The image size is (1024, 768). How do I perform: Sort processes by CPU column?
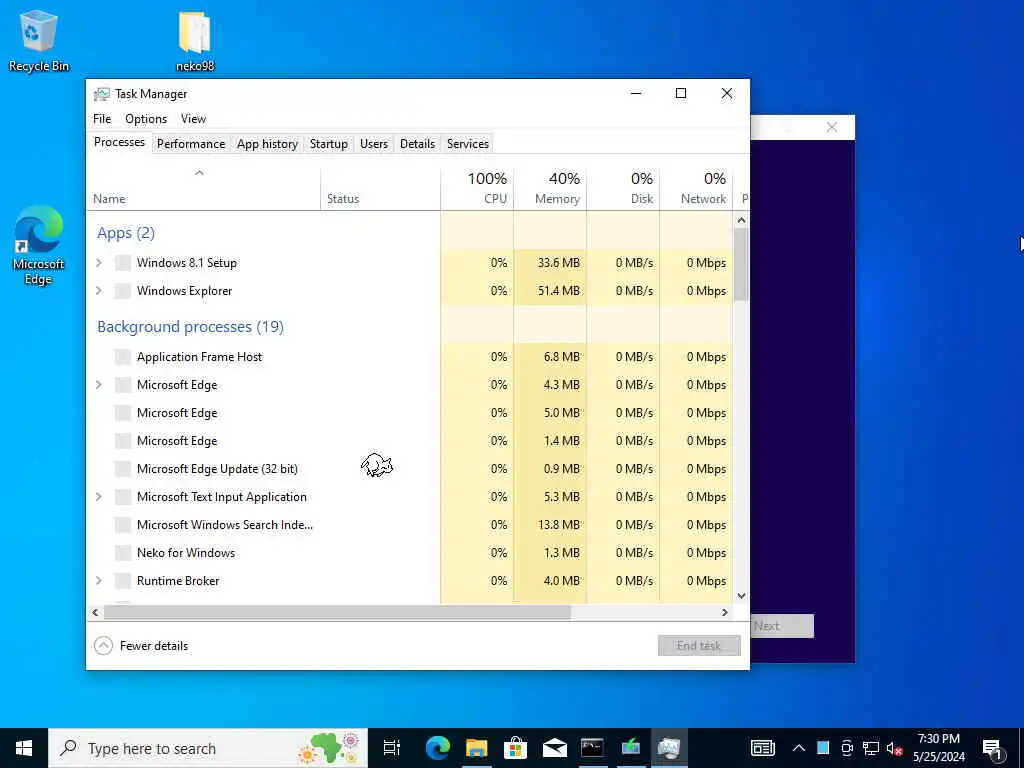pyautogui.click(x=477, y=188)
